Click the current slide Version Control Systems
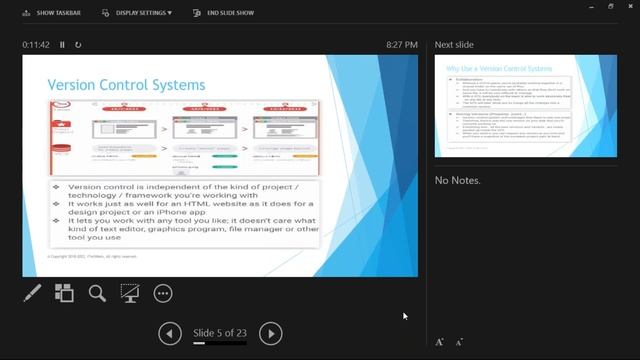The height and width of the screenshot is (360, 640). pyautogui.click(x=220, y=166)
